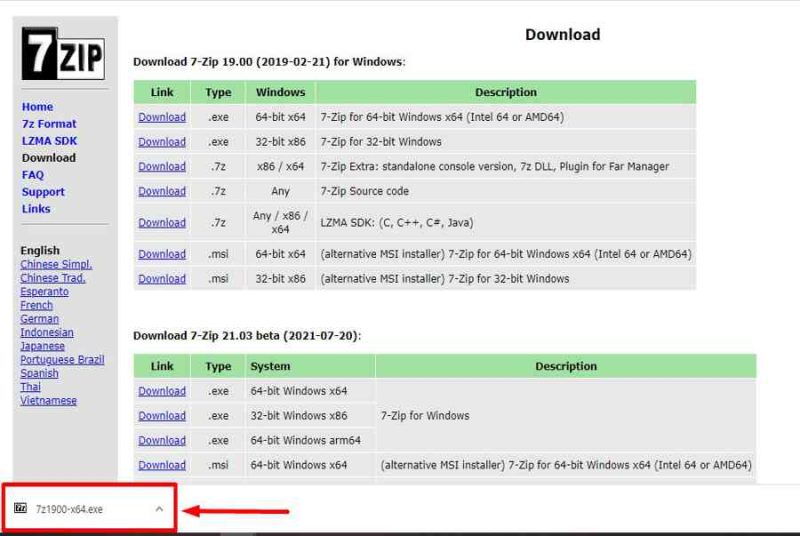Download 19.00 .exe for 64-bit x64
The width and height of the screenshot is (800, 536).
pyautogui.click(x=162, y=117)
